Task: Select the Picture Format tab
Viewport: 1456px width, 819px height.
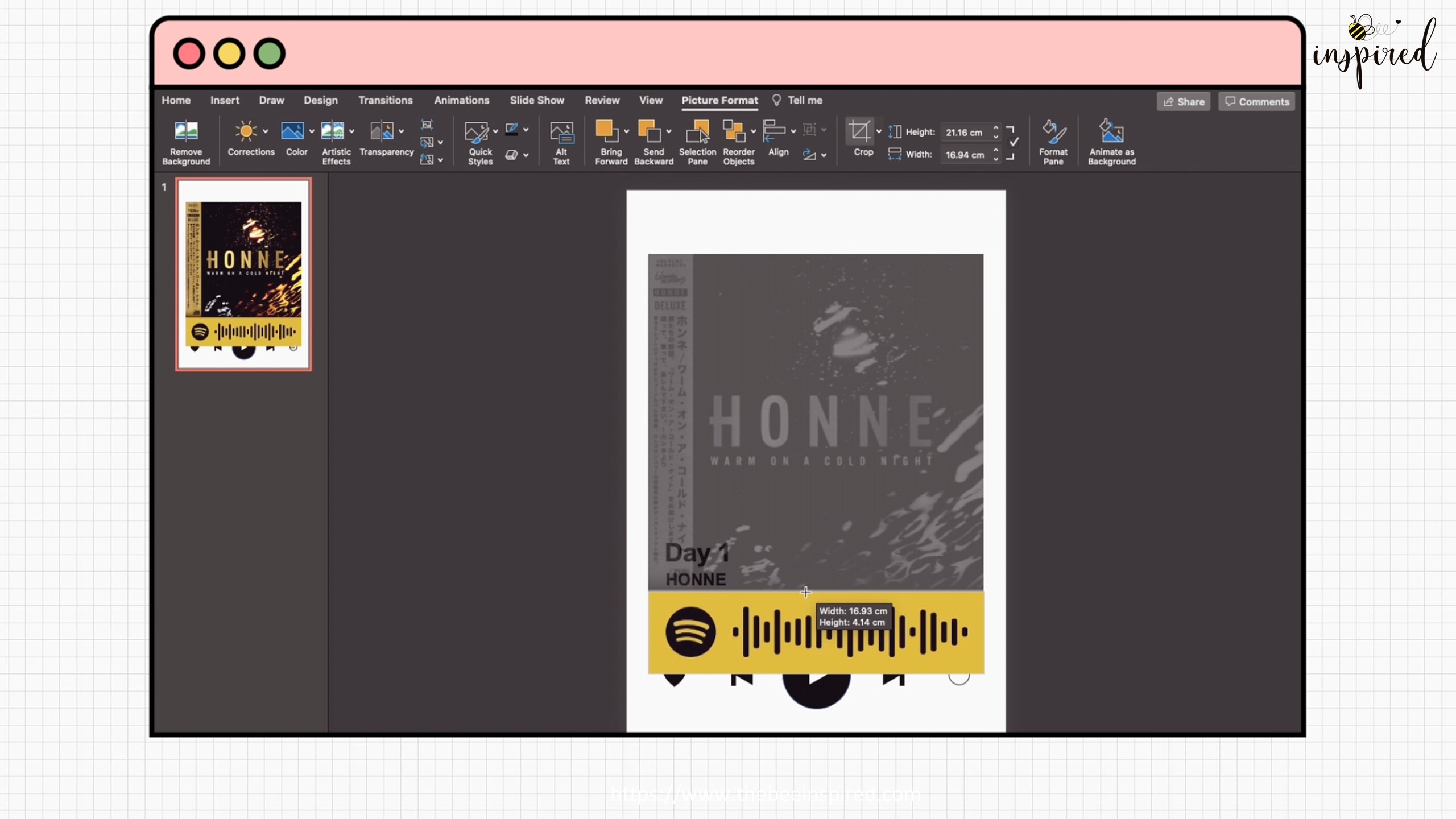Action: [x=719, y=100]
